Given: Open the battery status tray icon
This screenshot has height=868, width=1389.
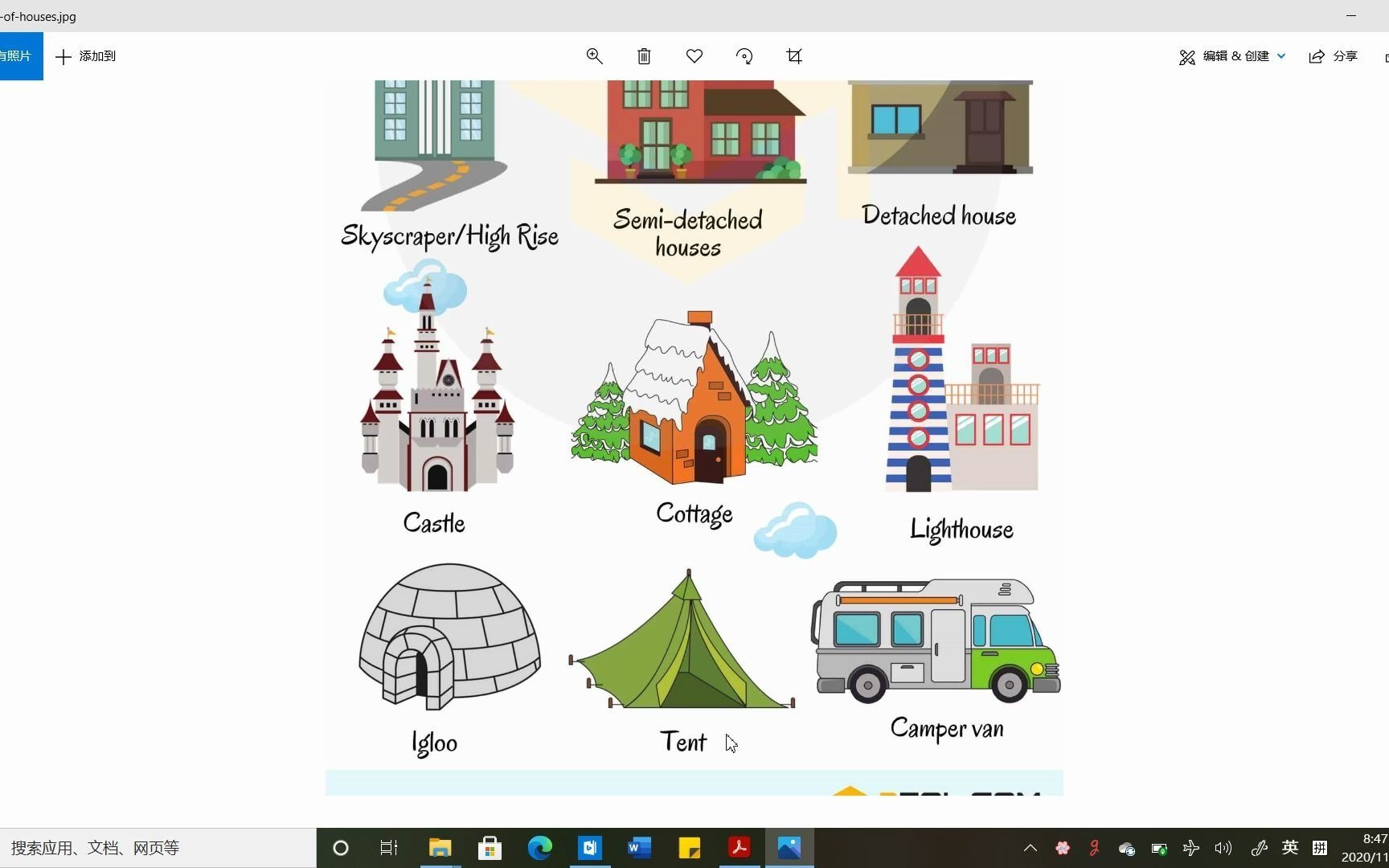Looking at the screenshot, I should [x=1159, y=848].
